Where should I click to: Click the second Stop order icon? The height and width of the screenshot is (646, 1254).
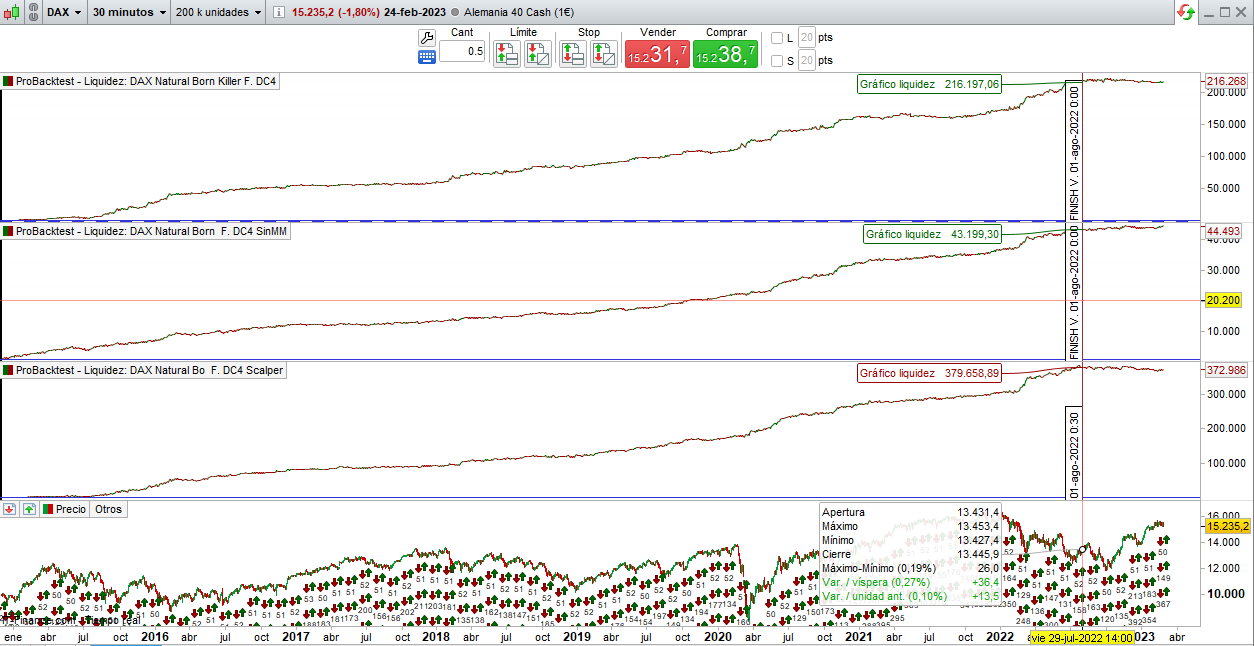[603, 54]
